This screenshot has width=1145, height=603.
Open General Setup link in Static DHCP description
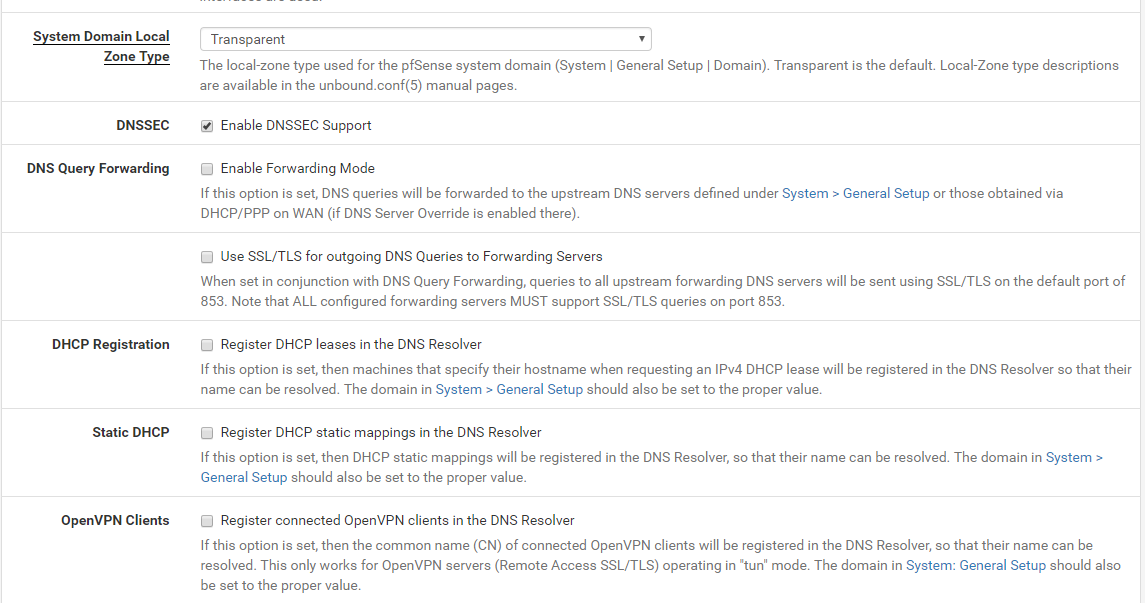pyautogui.click(x=244, y=477)
